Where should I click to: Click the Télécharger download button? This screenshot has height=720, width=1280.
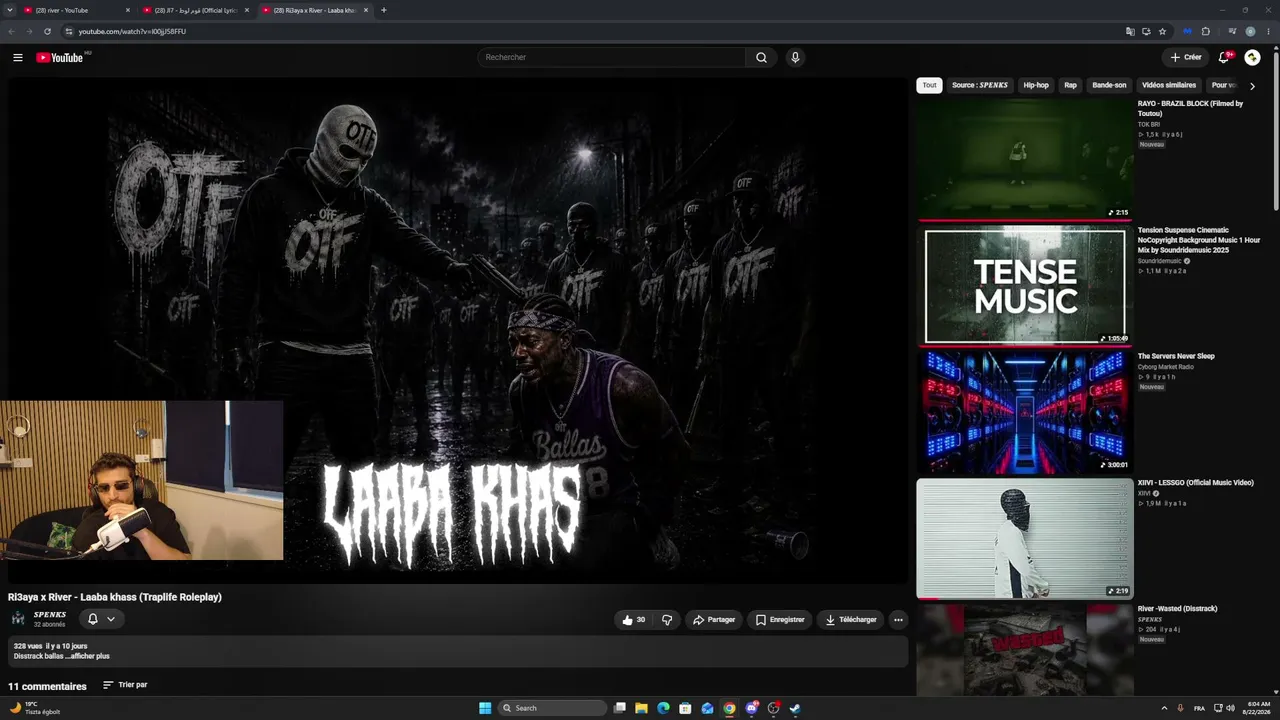[851, 620]
